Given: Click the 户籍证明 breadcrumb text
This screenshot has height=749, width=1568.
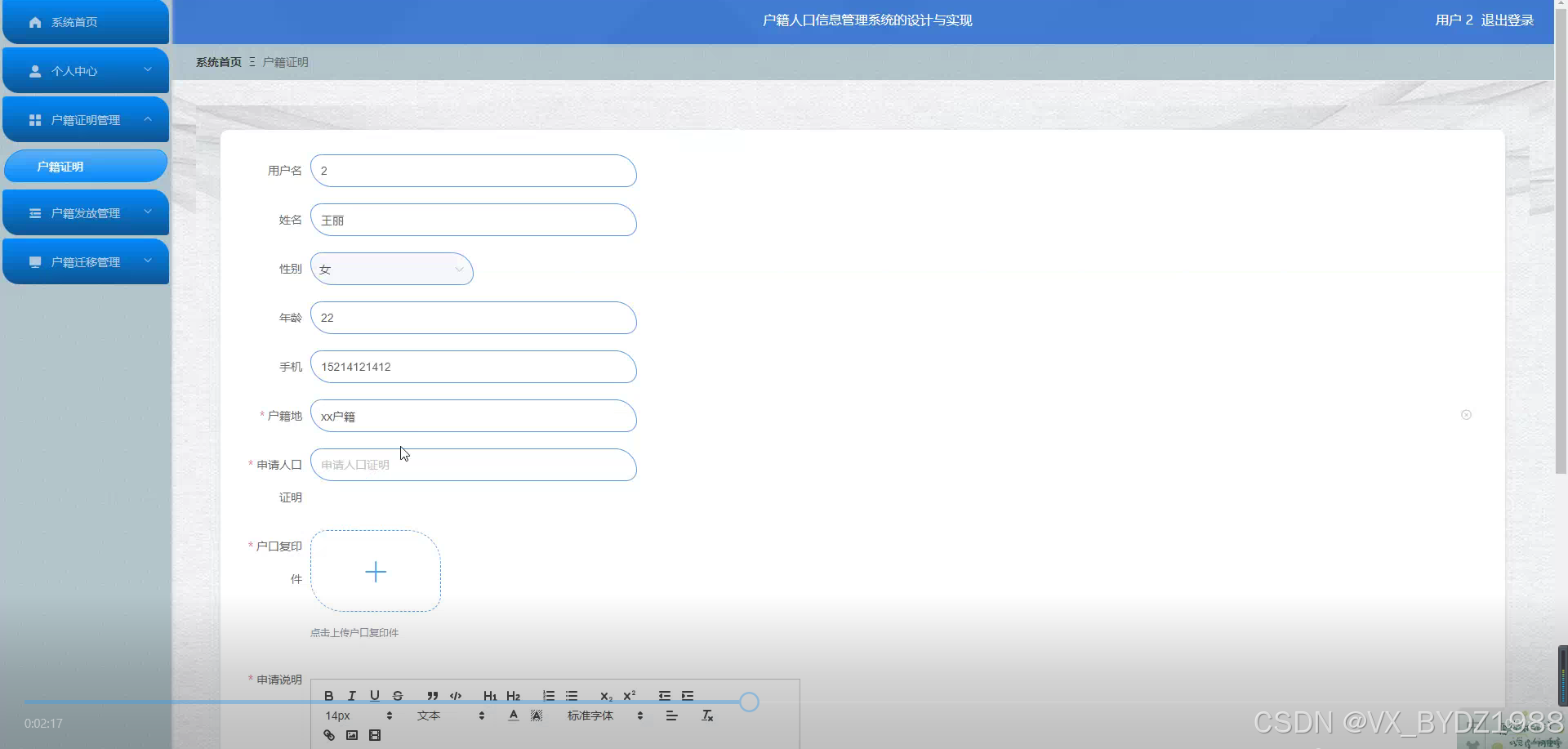Looking at the screenshot, I should point(285,62).
